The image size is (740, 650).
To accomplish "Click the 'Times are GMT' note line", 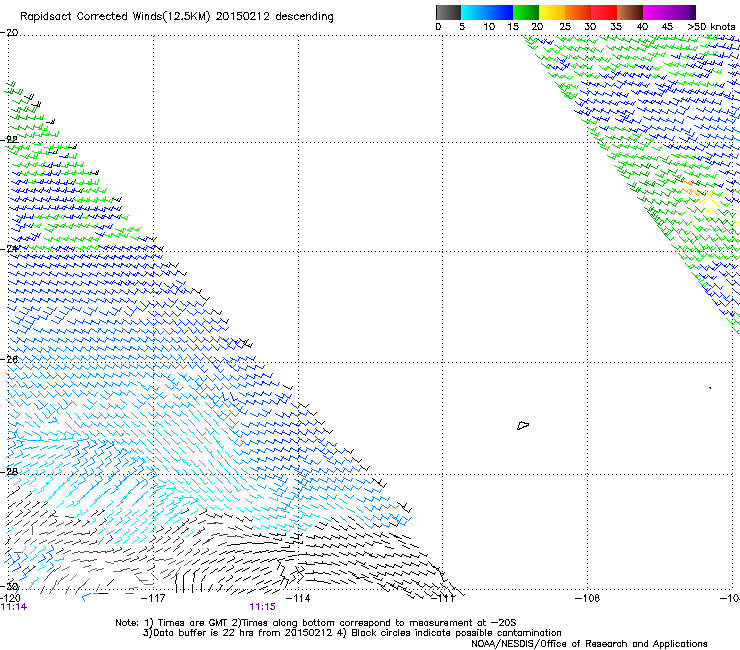I will 316,623.
